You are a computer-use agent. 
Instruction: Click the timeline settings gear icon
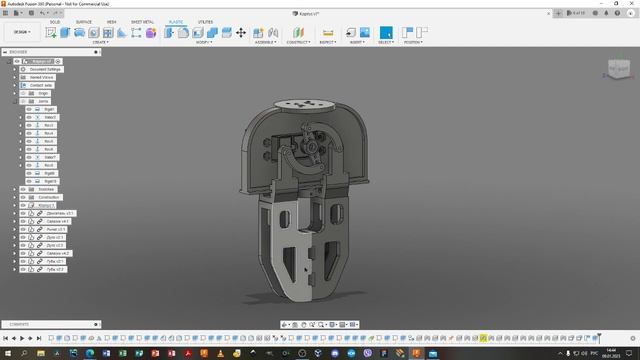pyautogui.click(x=633, y=338)
